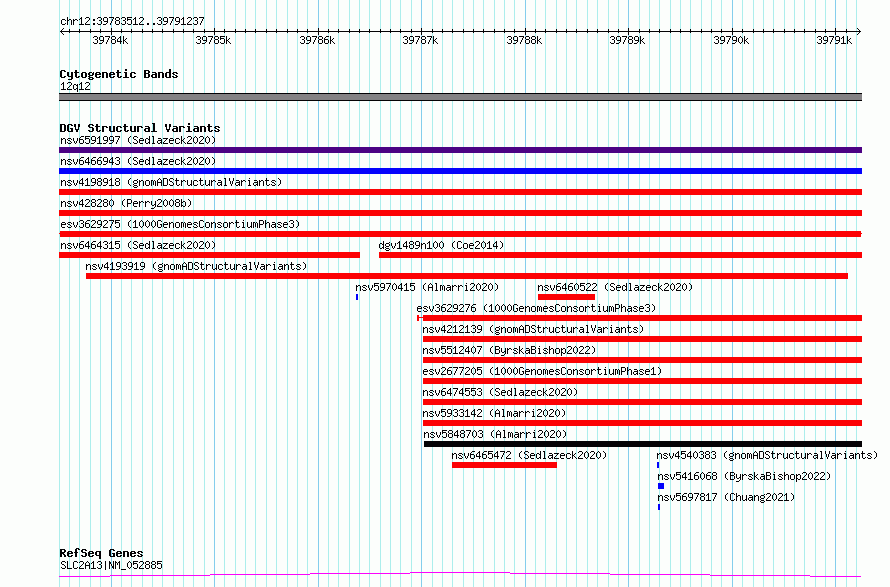Image resolution: width=890 pixels, height=587 pixels.
Task: Click the gray 12q12 cytogenetic band bar
Action: [460, 97]
